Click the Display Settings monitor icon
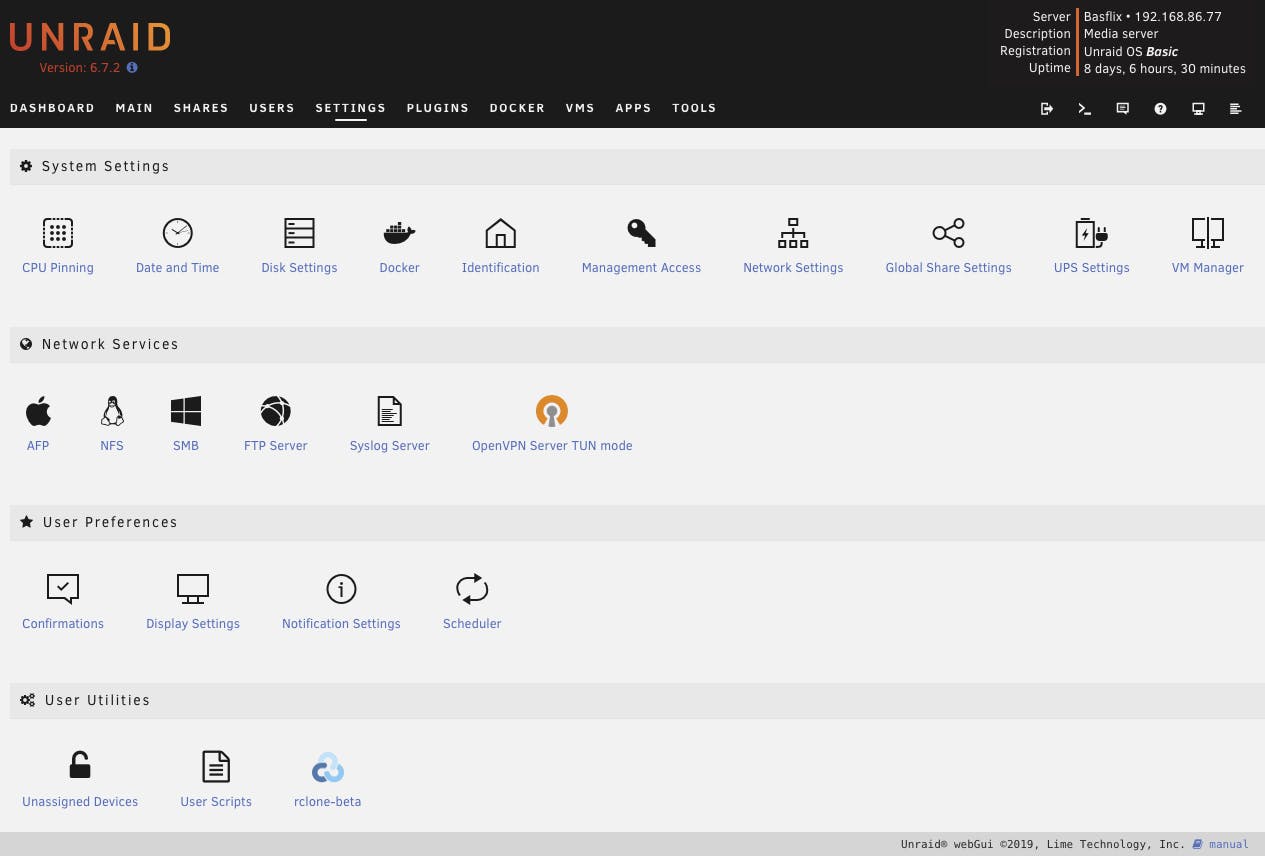Image resolution: width=1265 pixels, height=856 pixels. tap(193, 589)
